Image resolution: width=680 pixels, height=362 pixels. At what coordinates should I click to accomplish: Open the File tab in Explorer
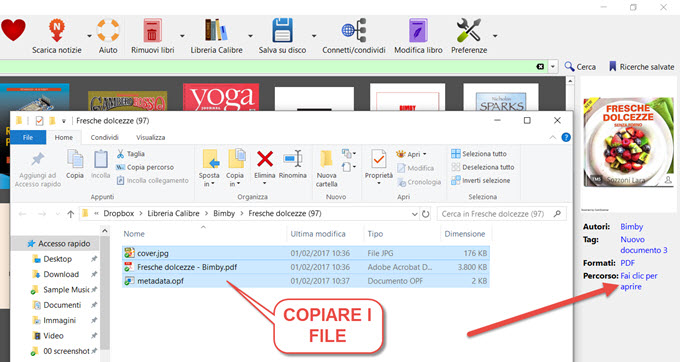click(28, 137)
